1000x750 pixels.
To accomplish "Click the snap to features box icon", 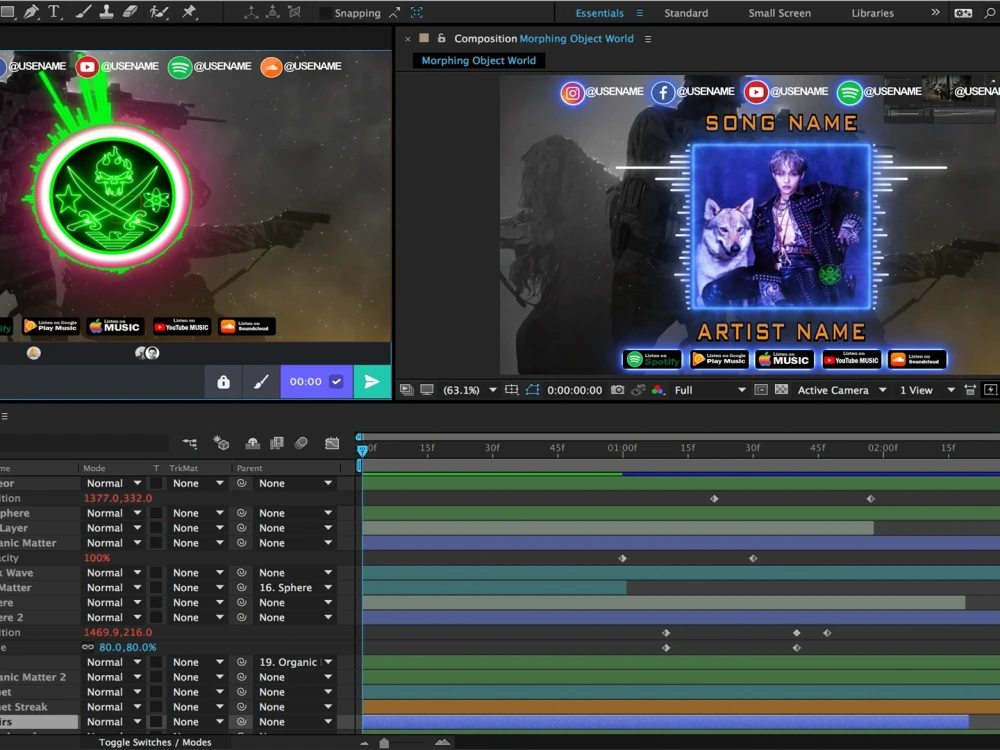I will click(416, 12).
